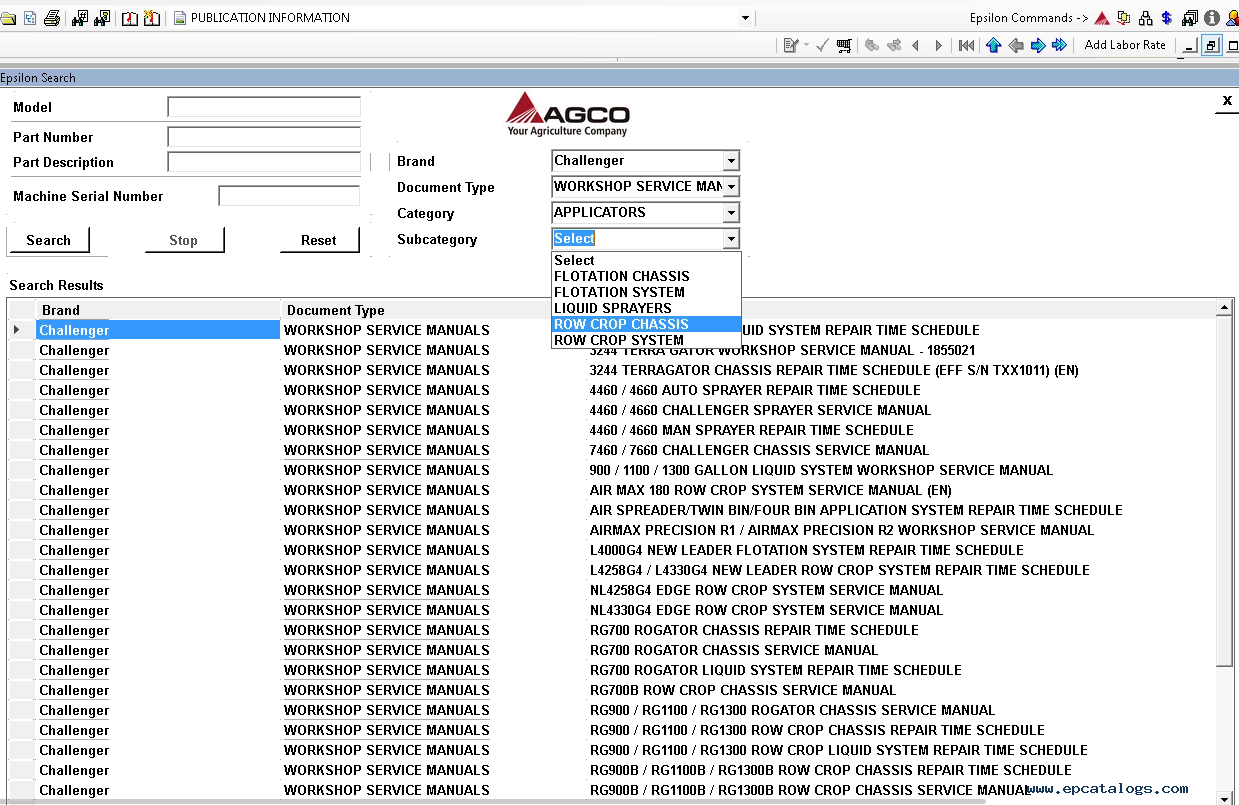Select '4460 / 4660 AUTO SPRAYER REPAIR TIME SCHEDULE'

pyautogui.click(x=612, y=390)
